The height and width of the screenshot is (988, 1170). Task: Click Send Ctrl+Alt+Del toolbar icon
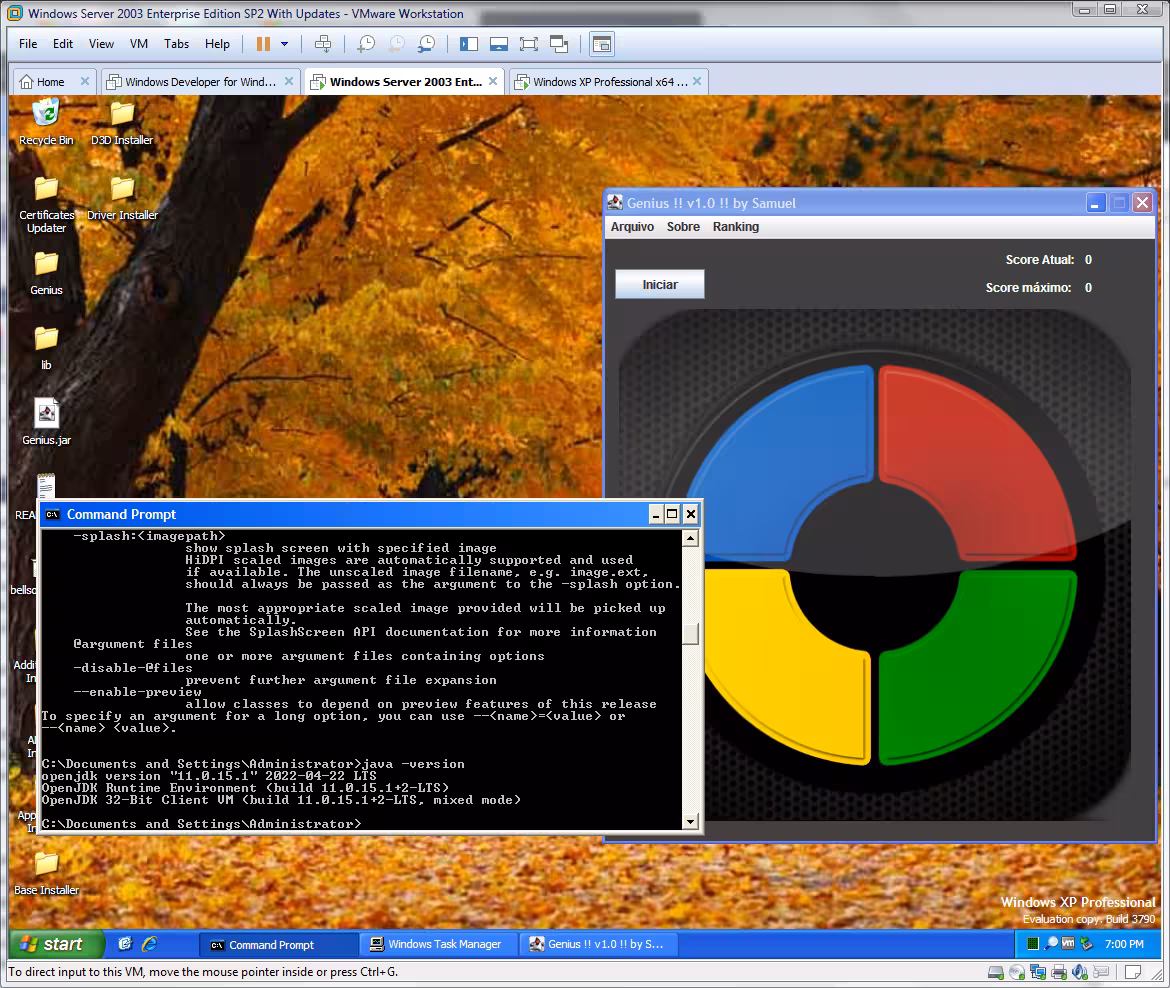[322, 44]
